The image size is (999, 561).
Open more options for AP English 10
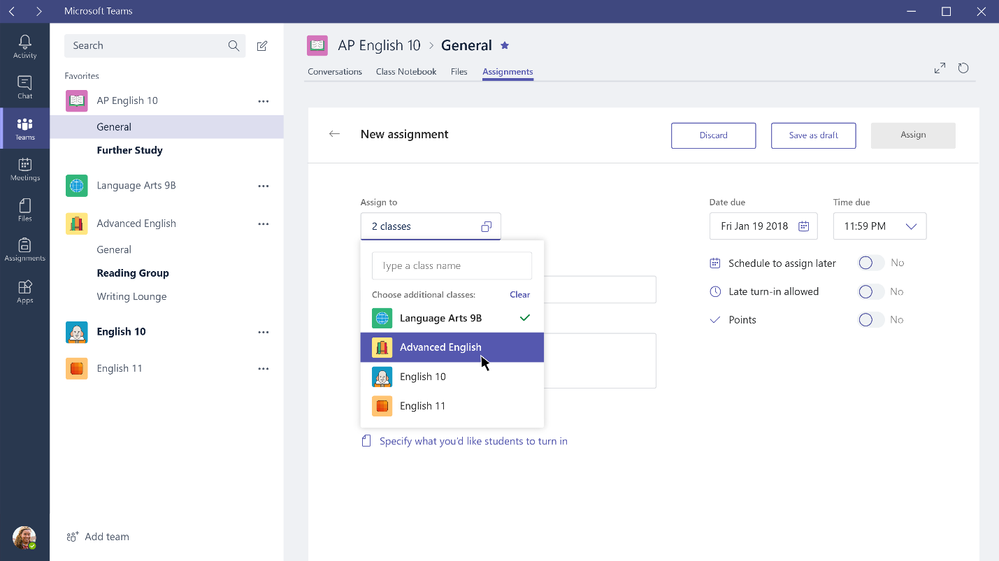[263, 101]
